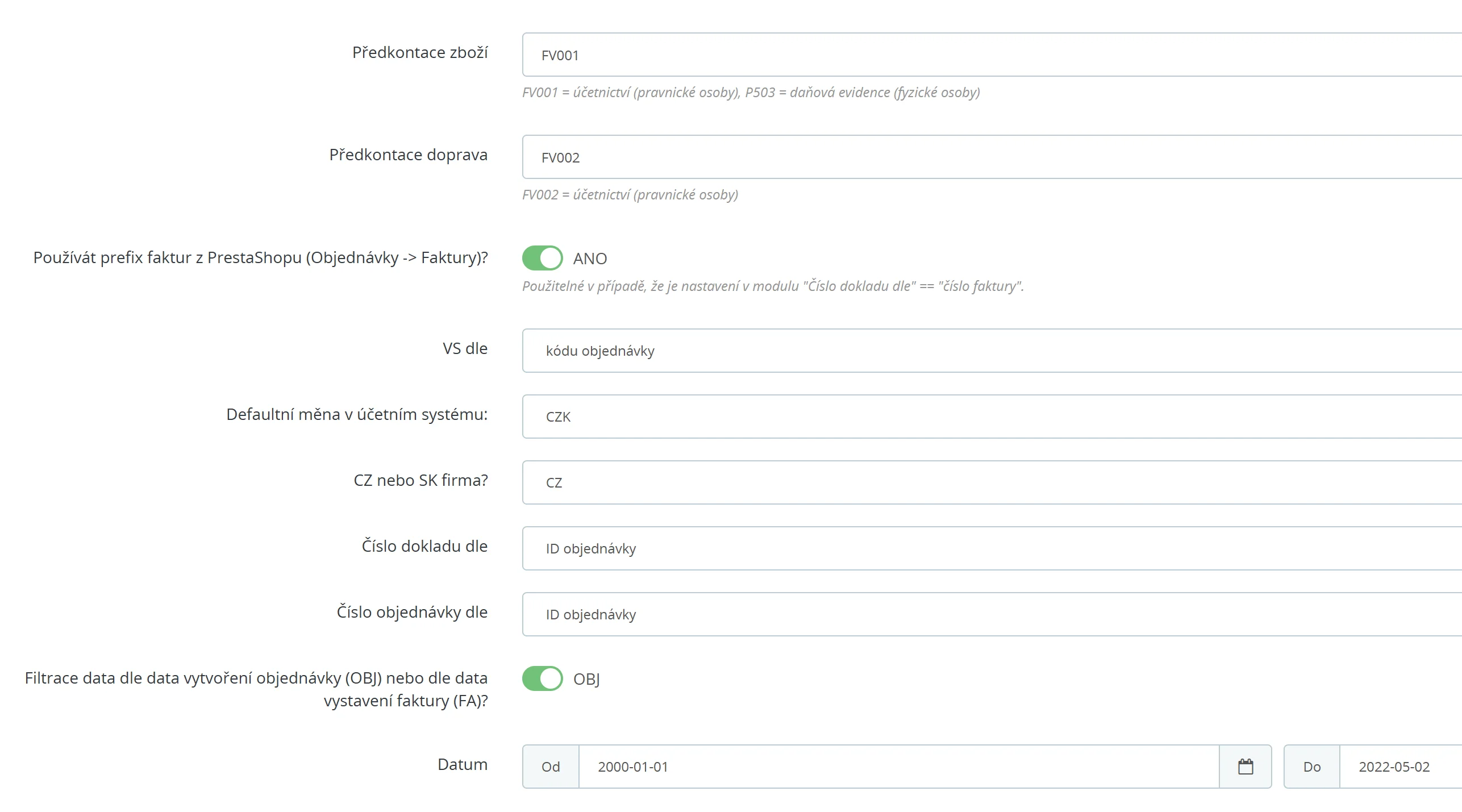This screenshot has width=1462, height=812.
Task: Switch the OBJ/FA date filtering toggle
Action: point(542,678)
